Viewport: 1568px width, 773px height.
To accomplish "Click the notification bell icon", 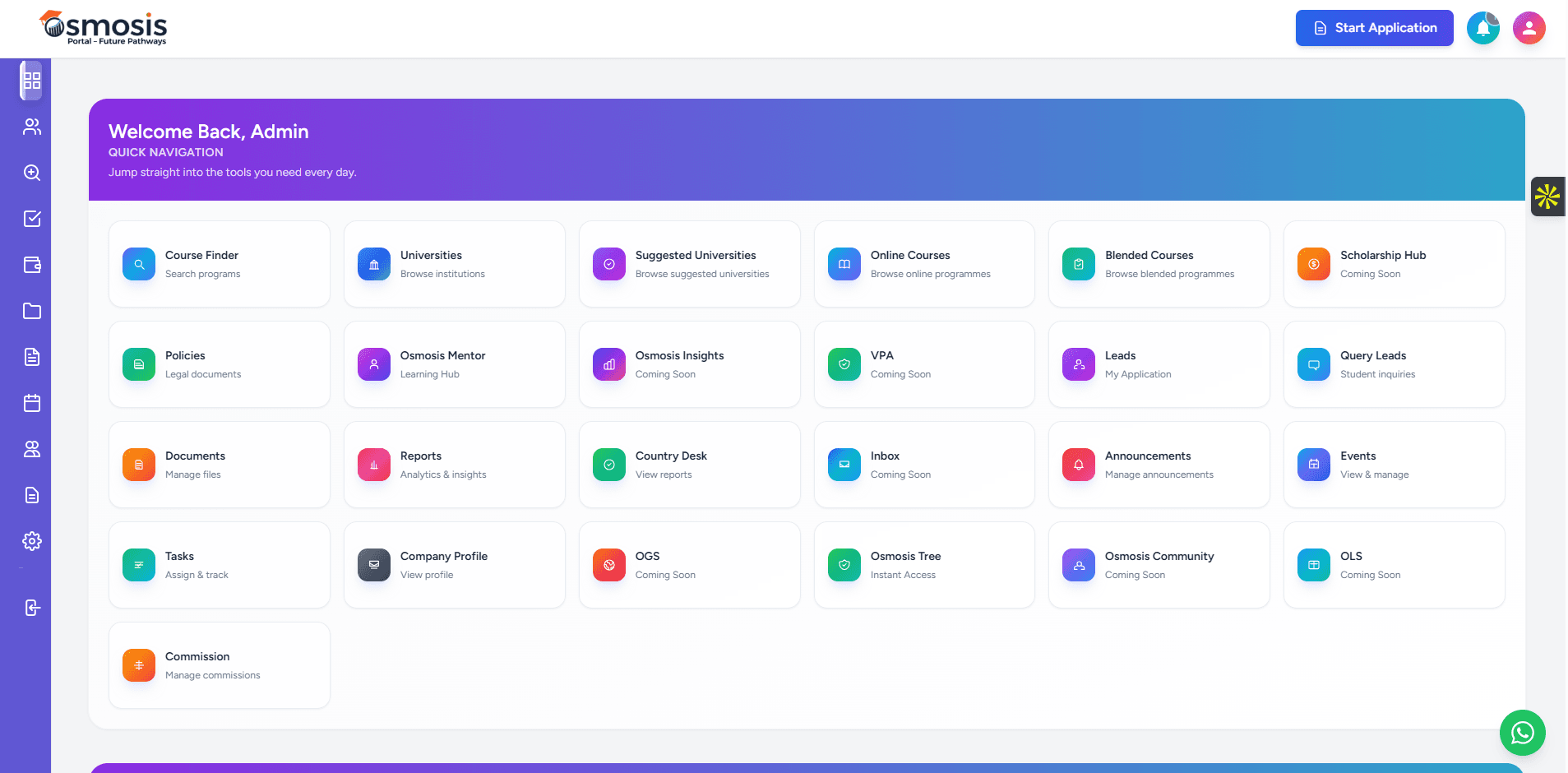I will pyautogui.click(x=1482, y=28).
